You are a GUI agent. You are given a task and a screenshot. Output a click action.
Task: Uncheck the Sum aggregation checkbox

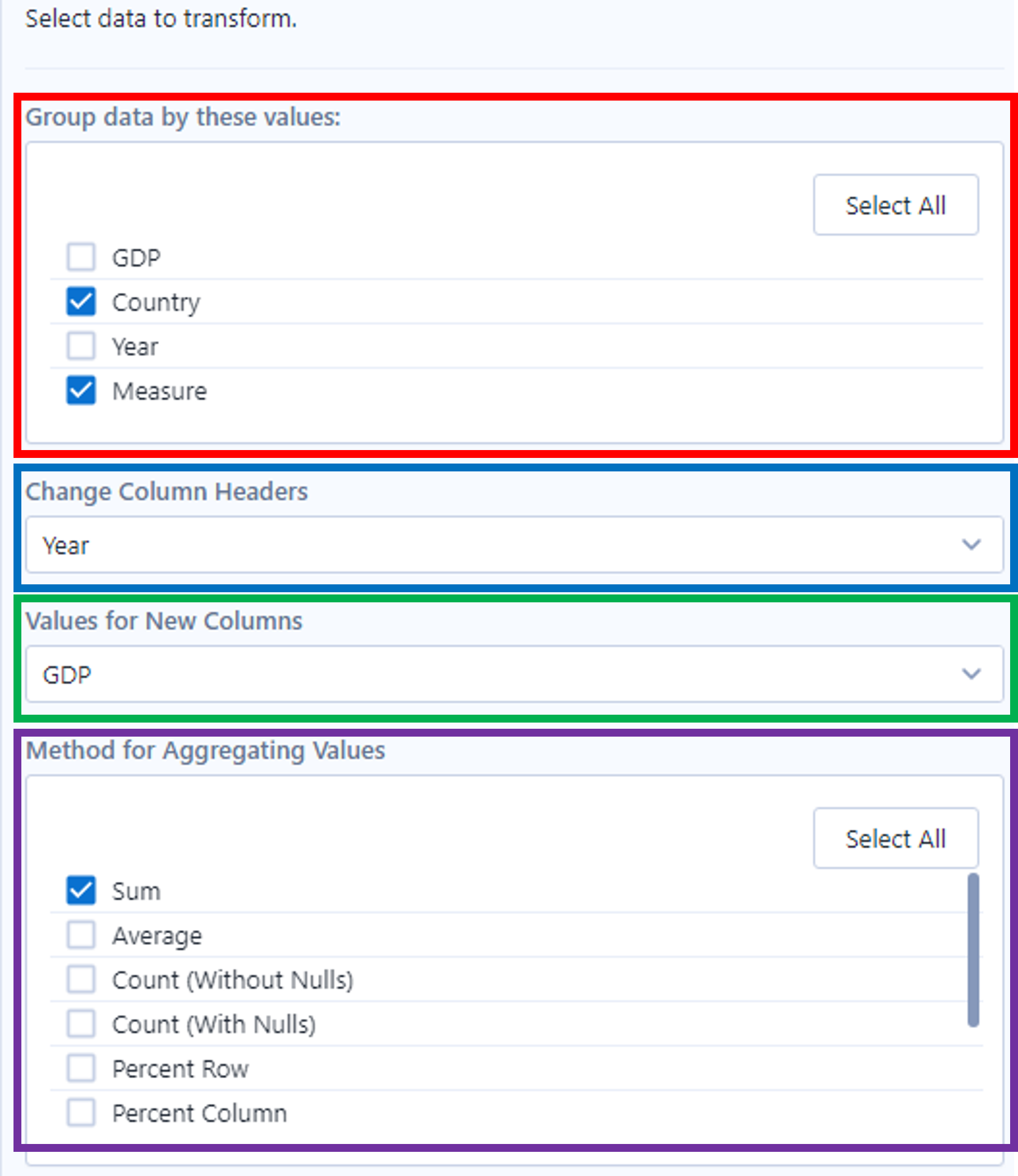coord(81,891)
